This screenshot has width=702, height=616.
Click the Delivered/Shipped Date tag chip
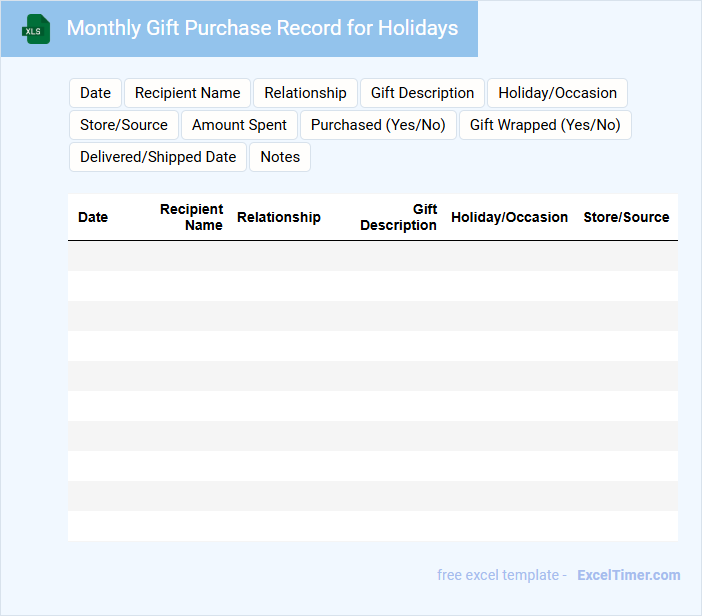point(158,157)
